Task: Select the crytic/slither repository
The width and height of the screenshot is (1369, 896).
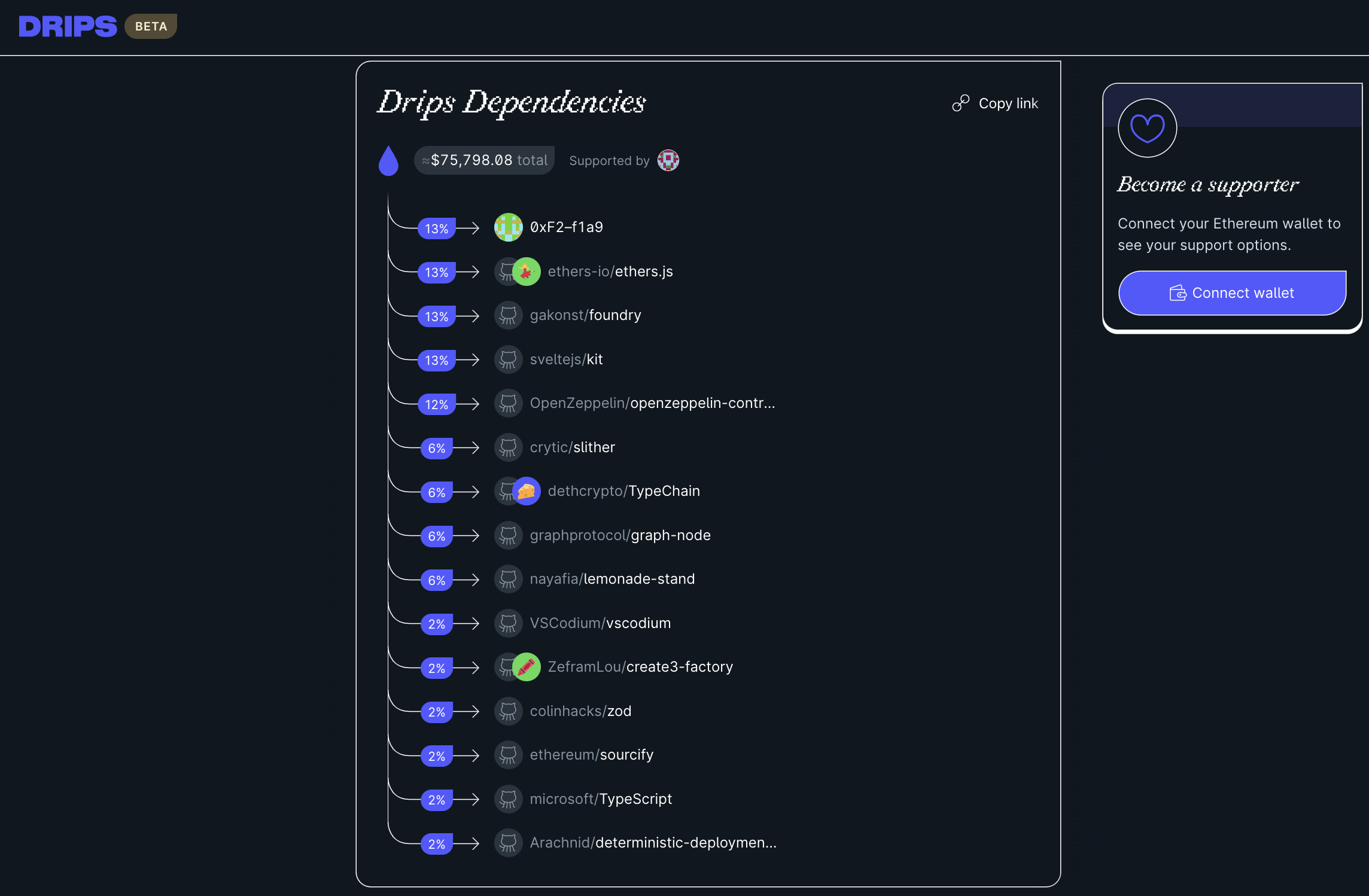Action: (x=572, y=447)
